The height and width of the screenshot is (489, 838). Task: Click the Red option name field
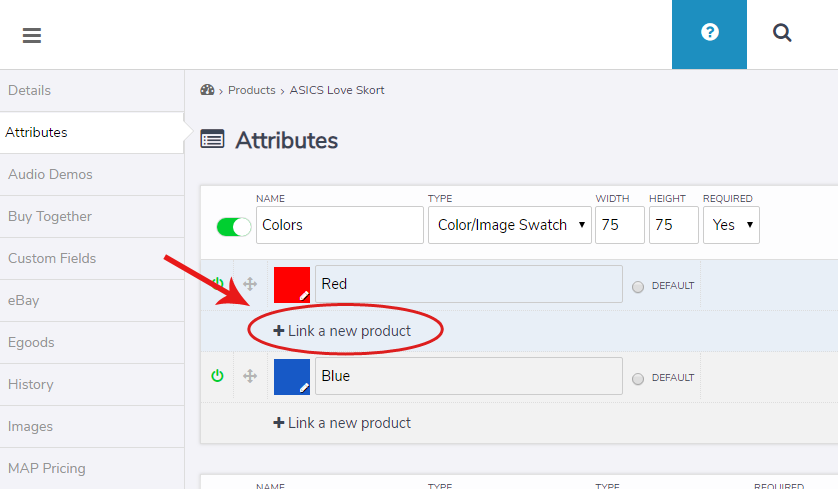click(469, 284)
